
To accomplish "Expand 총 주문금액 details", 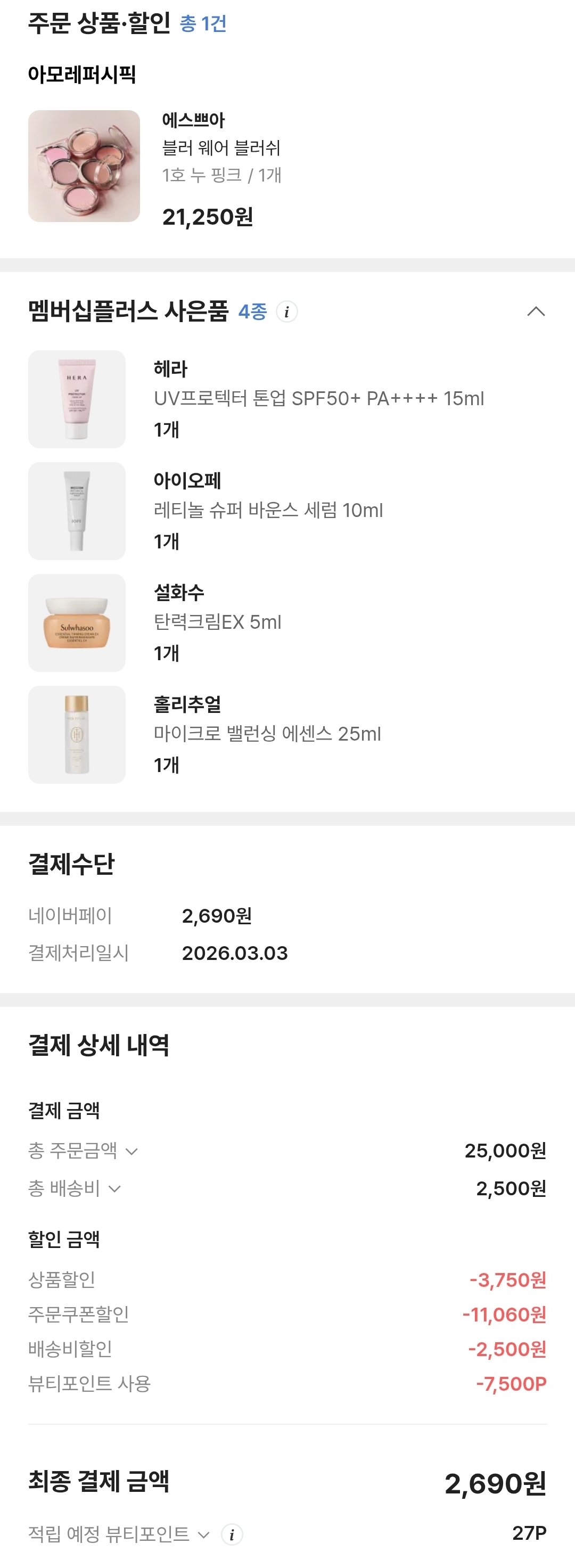I will click(132, 1151).
